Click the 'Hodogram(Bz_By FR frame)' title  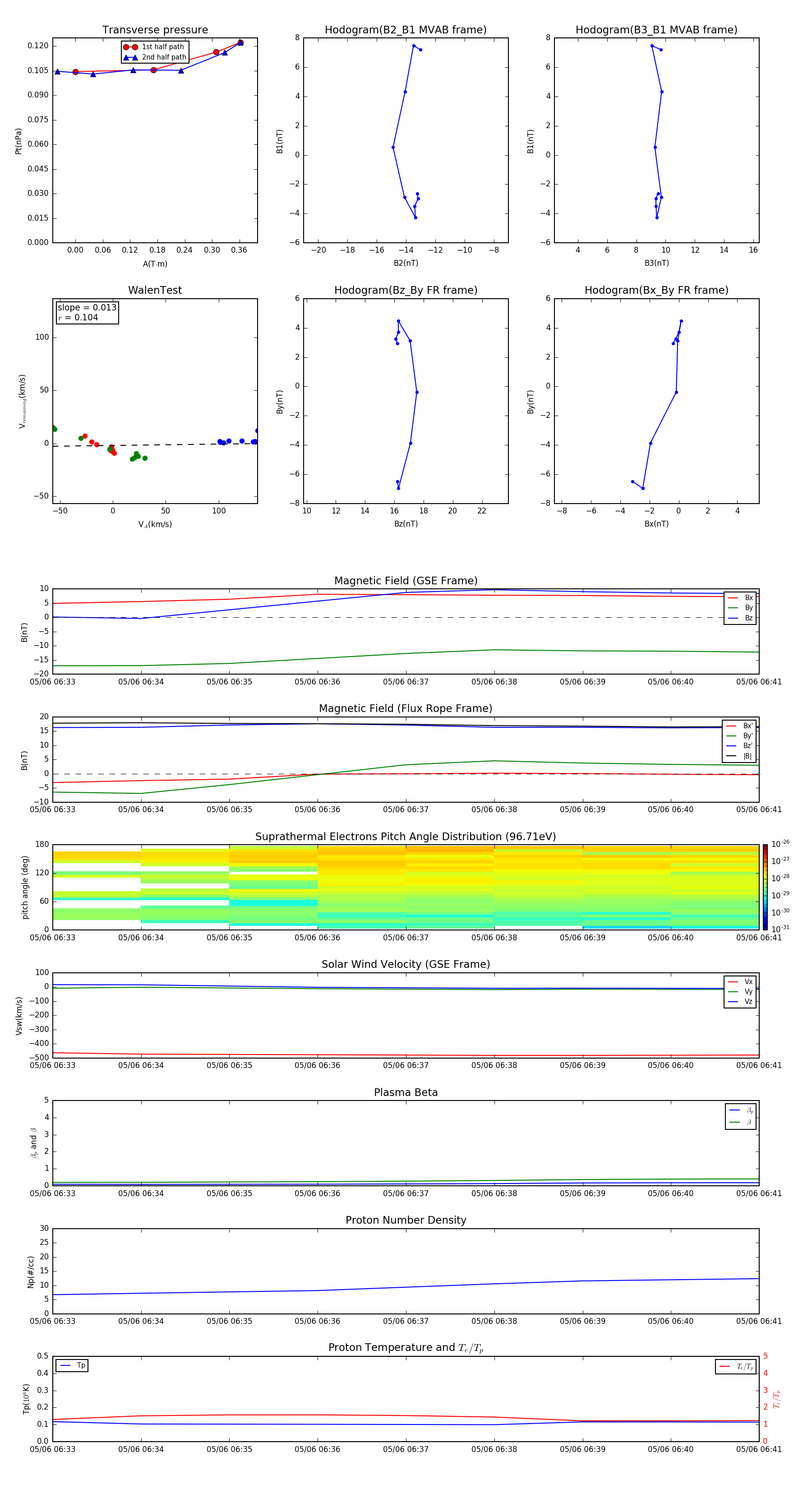[x=406, y=290]
